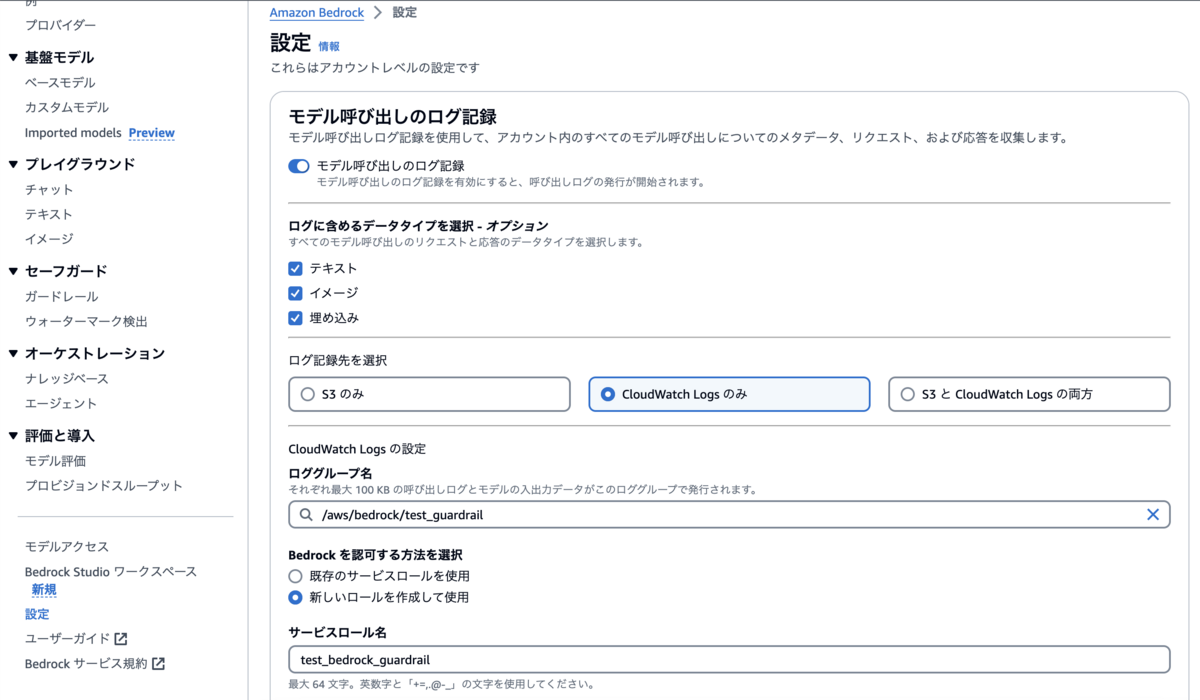Uncheck the イメージ data type checkbox
1200x700 pixels.
tap(295, 293)
